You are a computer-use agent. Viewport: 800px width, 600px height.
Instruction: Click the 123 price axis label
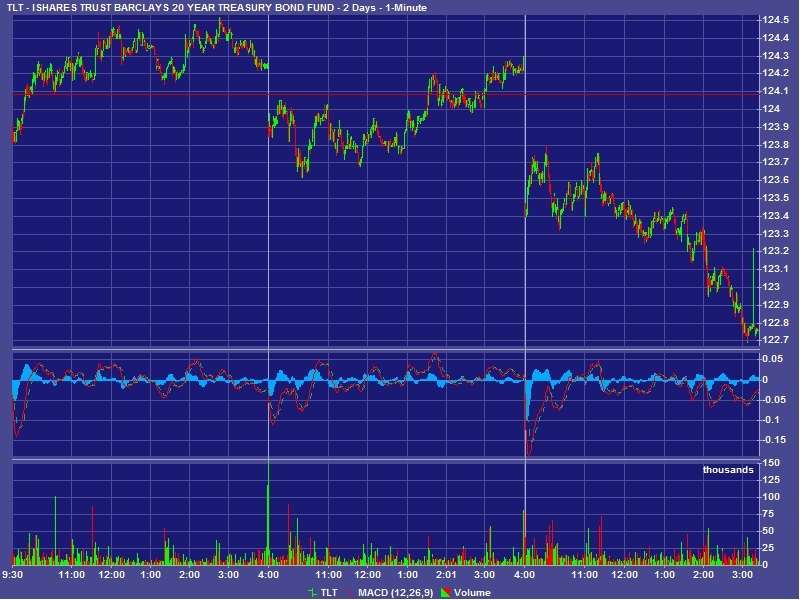[770, 286]
